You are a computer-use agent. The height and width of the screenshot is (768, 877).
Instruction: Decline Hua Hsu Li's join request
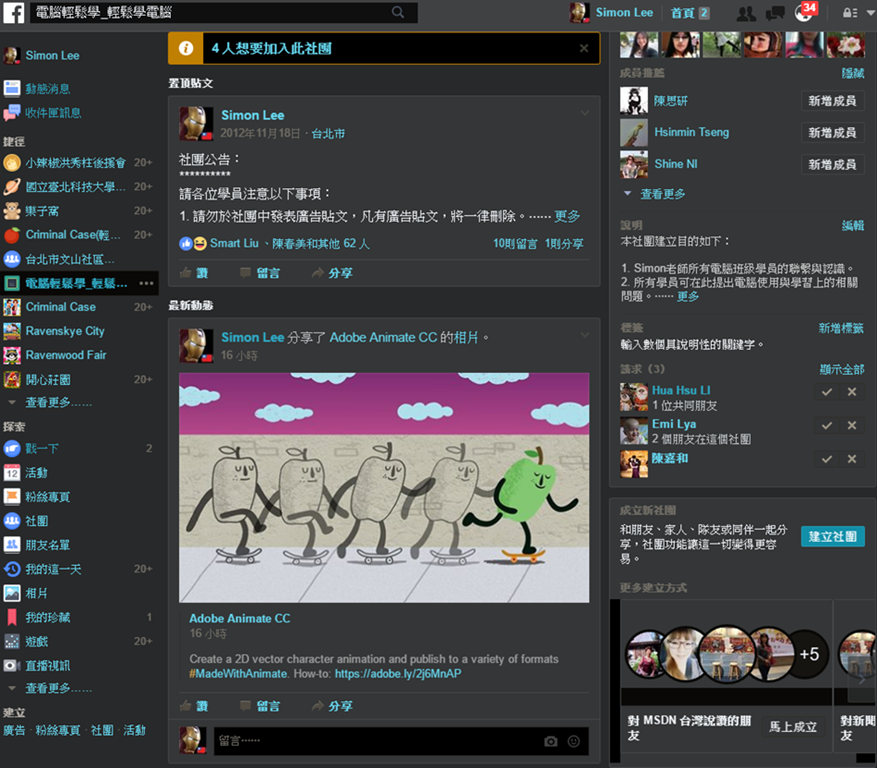[x=851, y=392]
